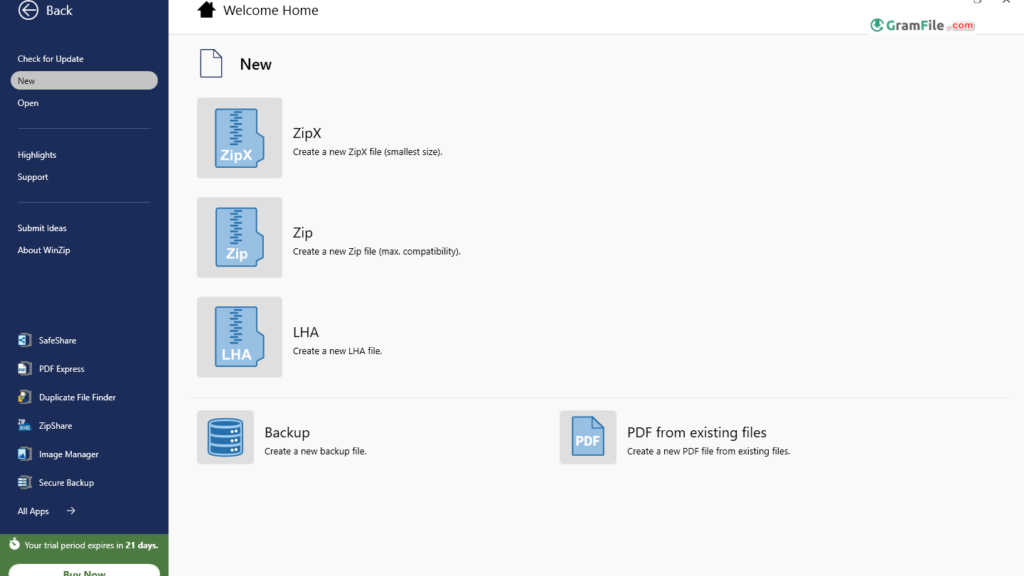Click the 'Welcome Home' heading text
Image resolution: width=1024 pixels, height=576 pixels.
270,10
